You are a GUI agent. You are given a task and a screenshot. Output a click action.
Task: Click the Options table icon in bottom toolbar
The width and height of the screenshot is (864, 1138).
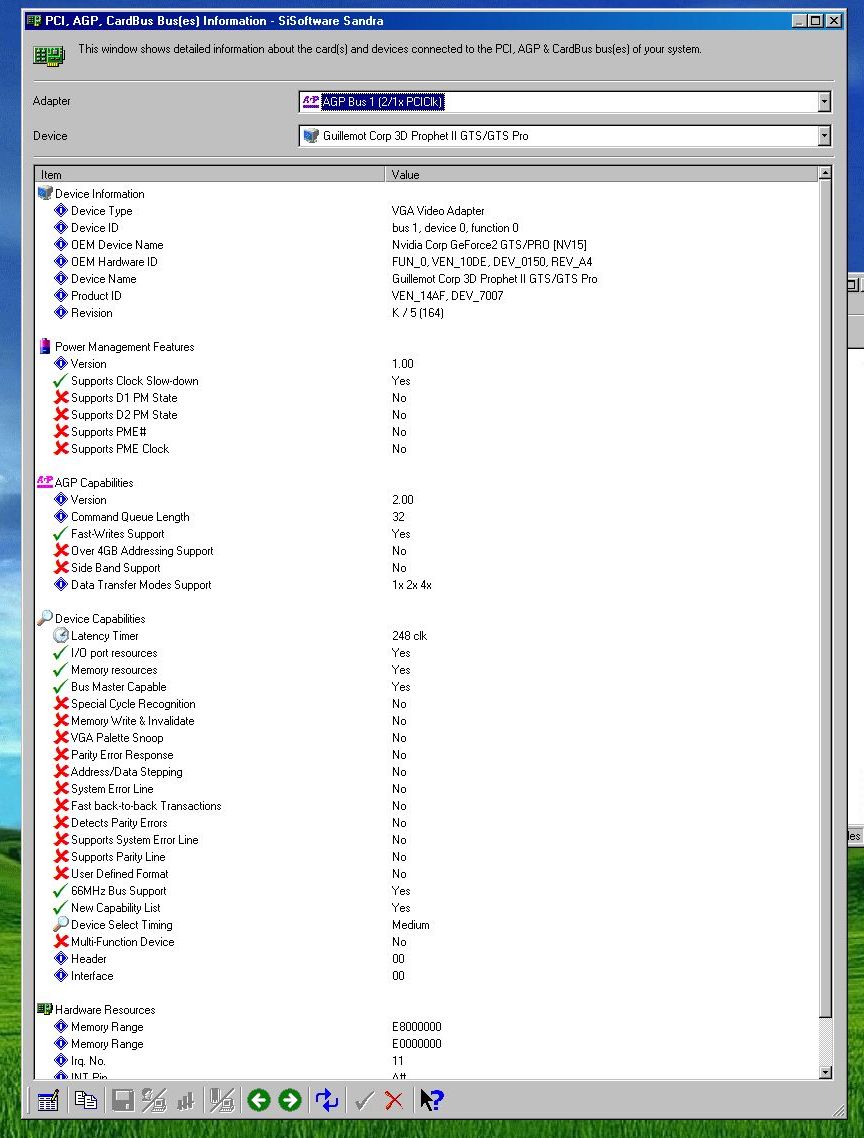pos(48,1100)
